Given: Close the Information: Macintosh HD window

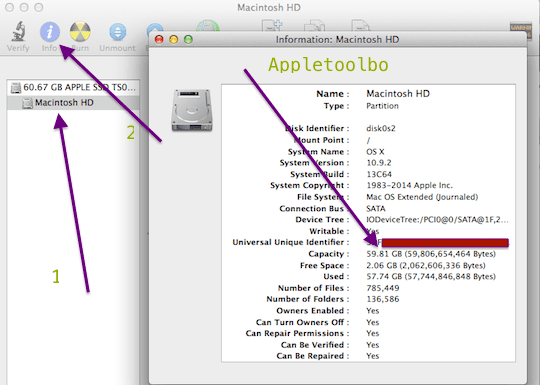Looking at the screenshot, I should point(159,39).
